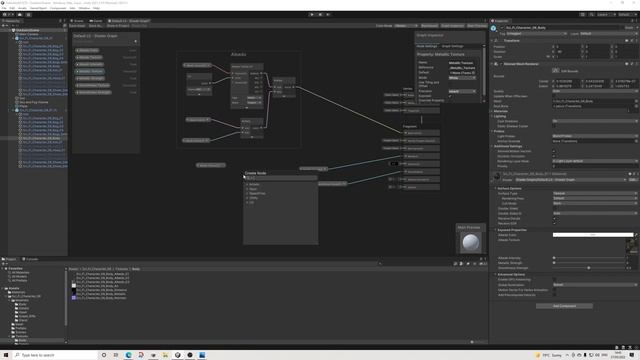
Task: Switch to the Scene tab
Action: [x=77, y=21]
